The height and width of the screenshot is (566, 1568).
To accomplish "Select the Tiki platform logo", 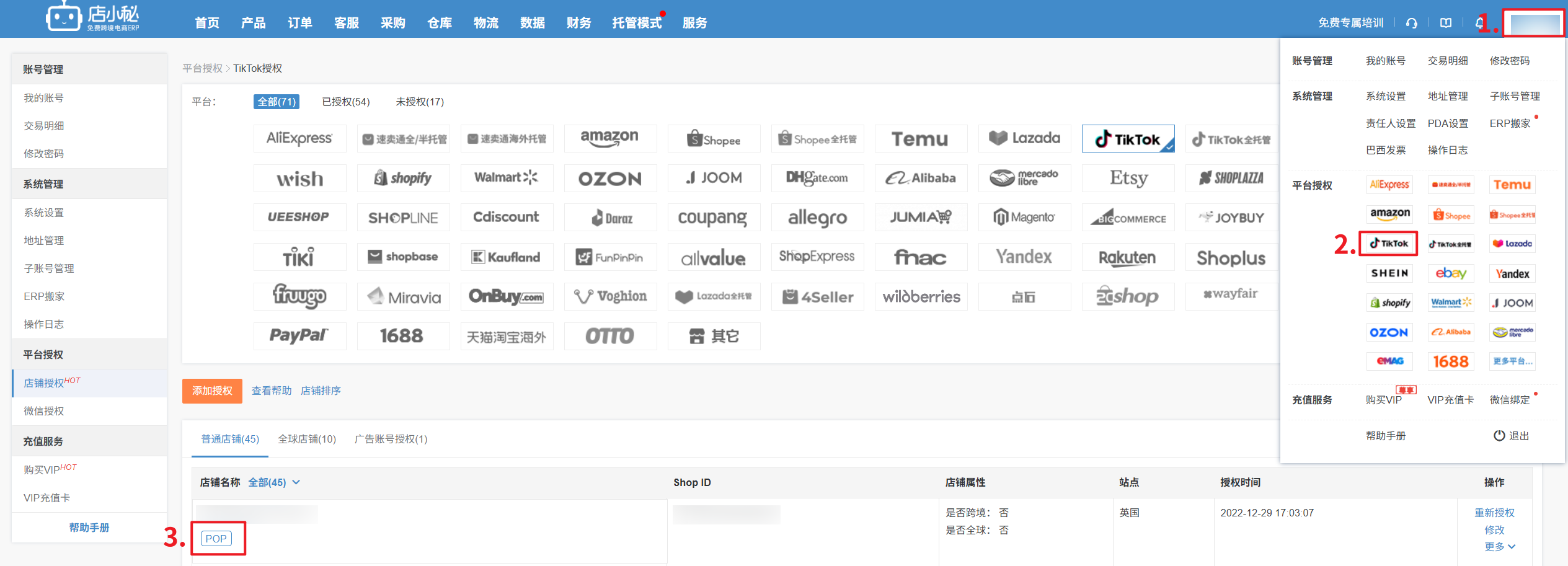I will [x=300, y=257].
